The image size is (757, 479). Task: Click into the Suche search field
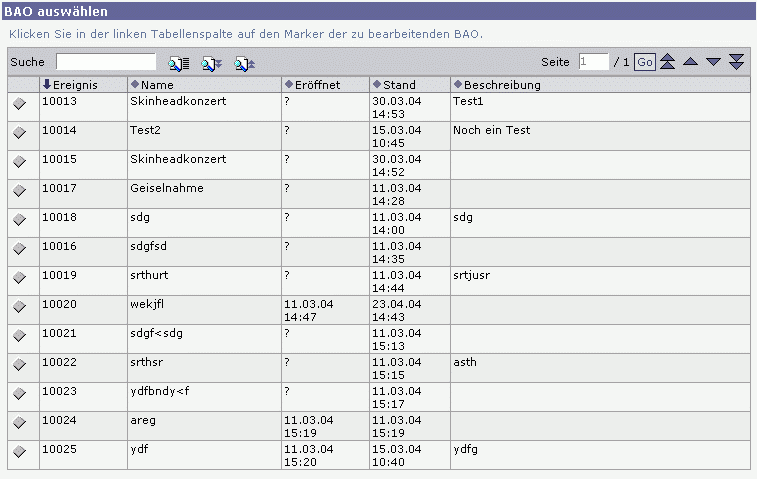pos(106,62)
